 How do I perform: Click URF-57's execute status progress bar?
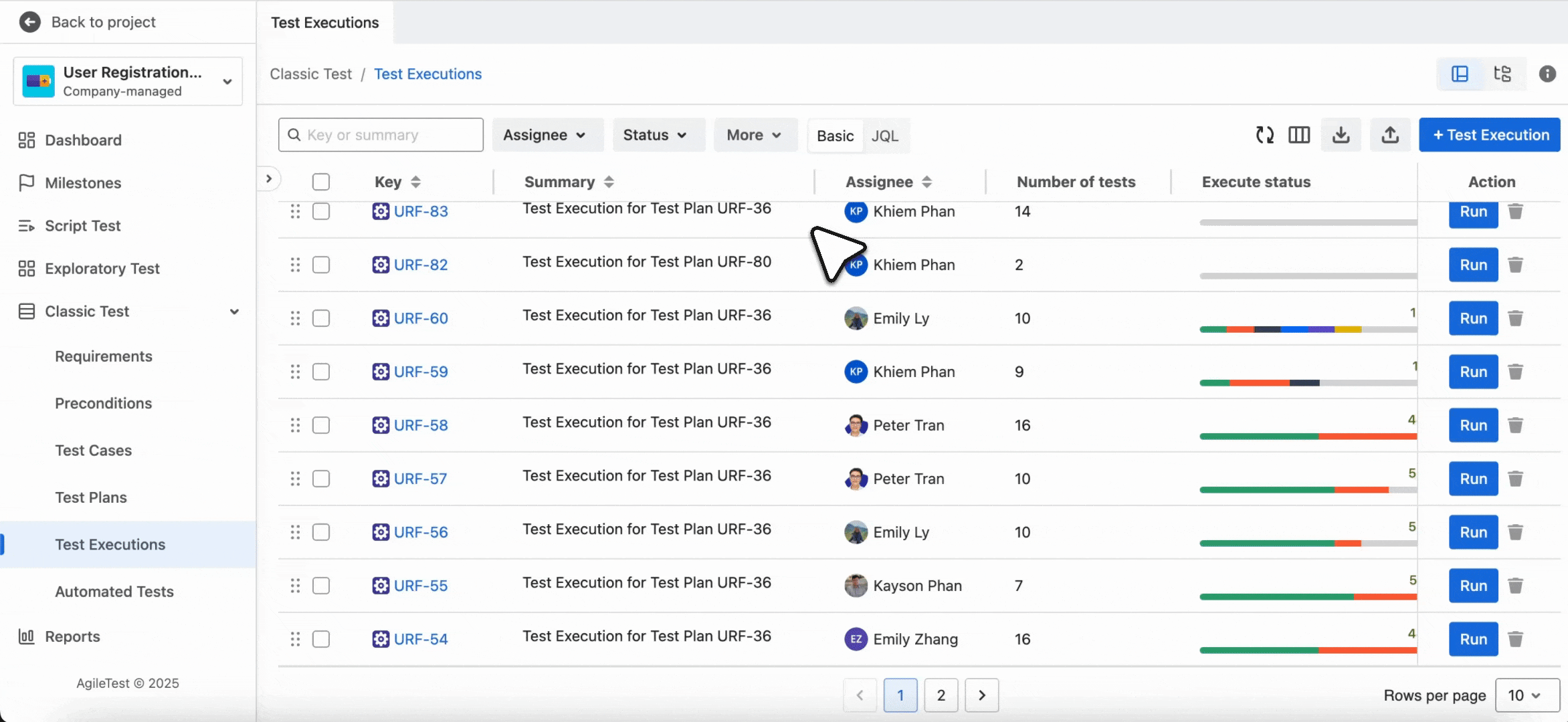coord(1308,490)
